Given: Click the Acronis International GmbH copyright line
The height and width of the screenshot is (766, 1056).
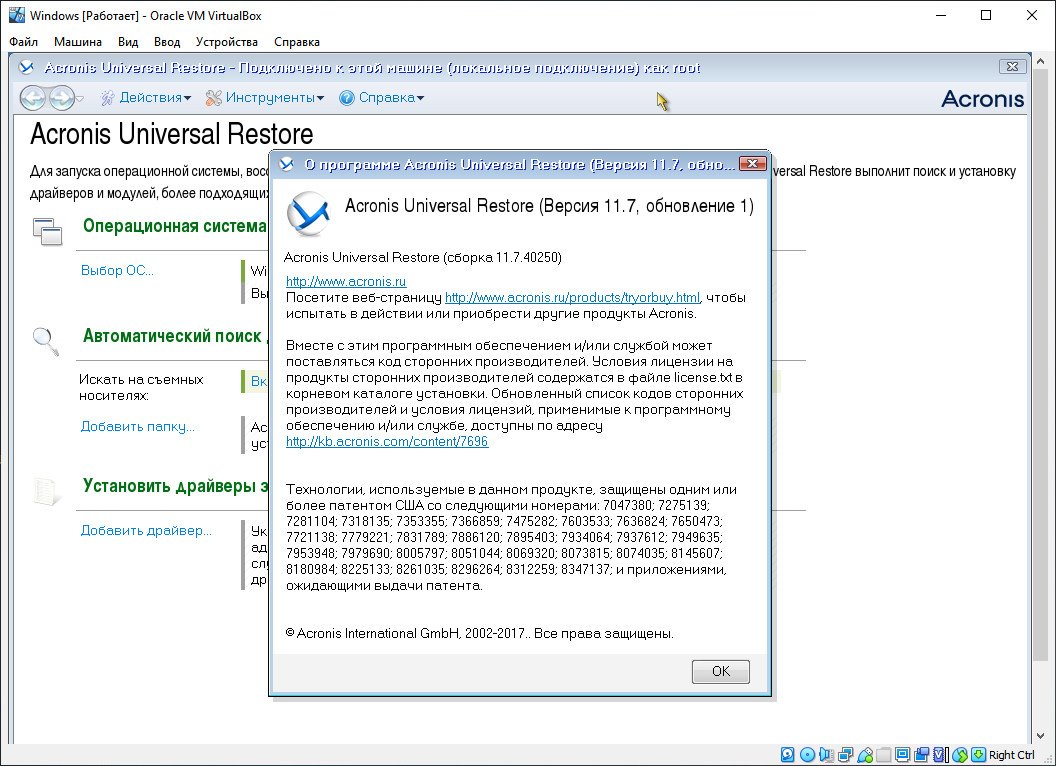Looking at the screenshot, I should [x=480, y=634].
